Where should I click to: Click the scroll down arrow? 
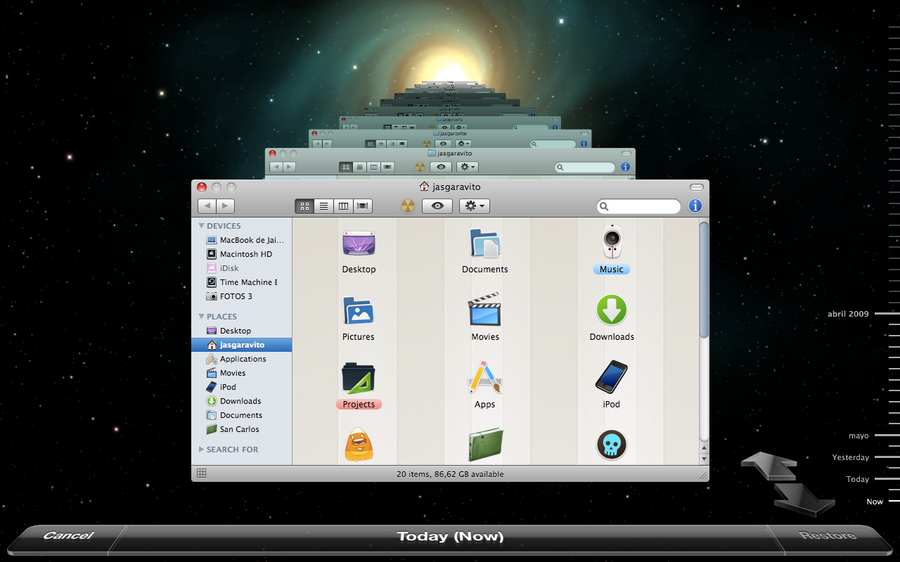point(704,459)
